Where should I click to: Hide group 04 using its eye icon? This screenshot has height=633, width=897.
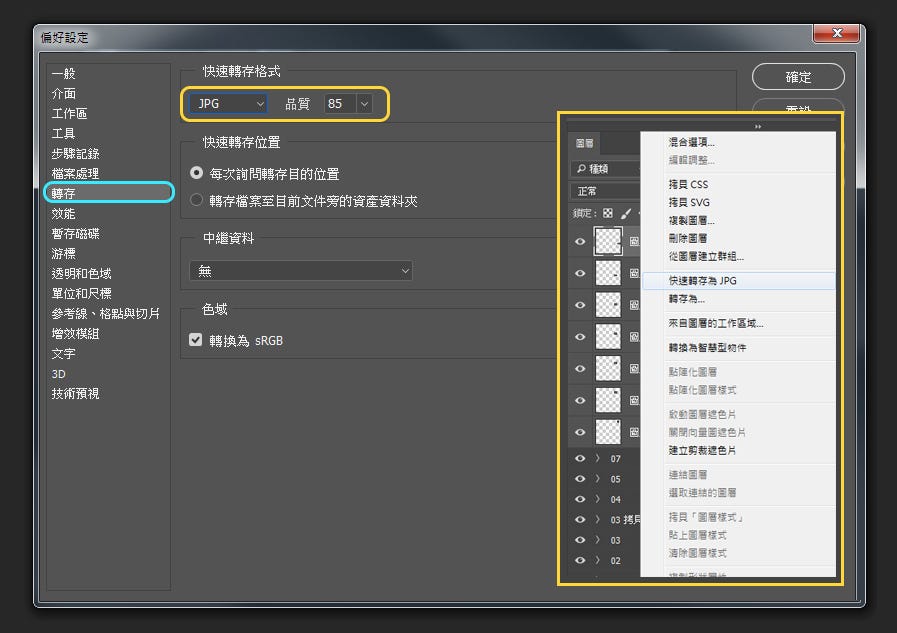[580, 499]
